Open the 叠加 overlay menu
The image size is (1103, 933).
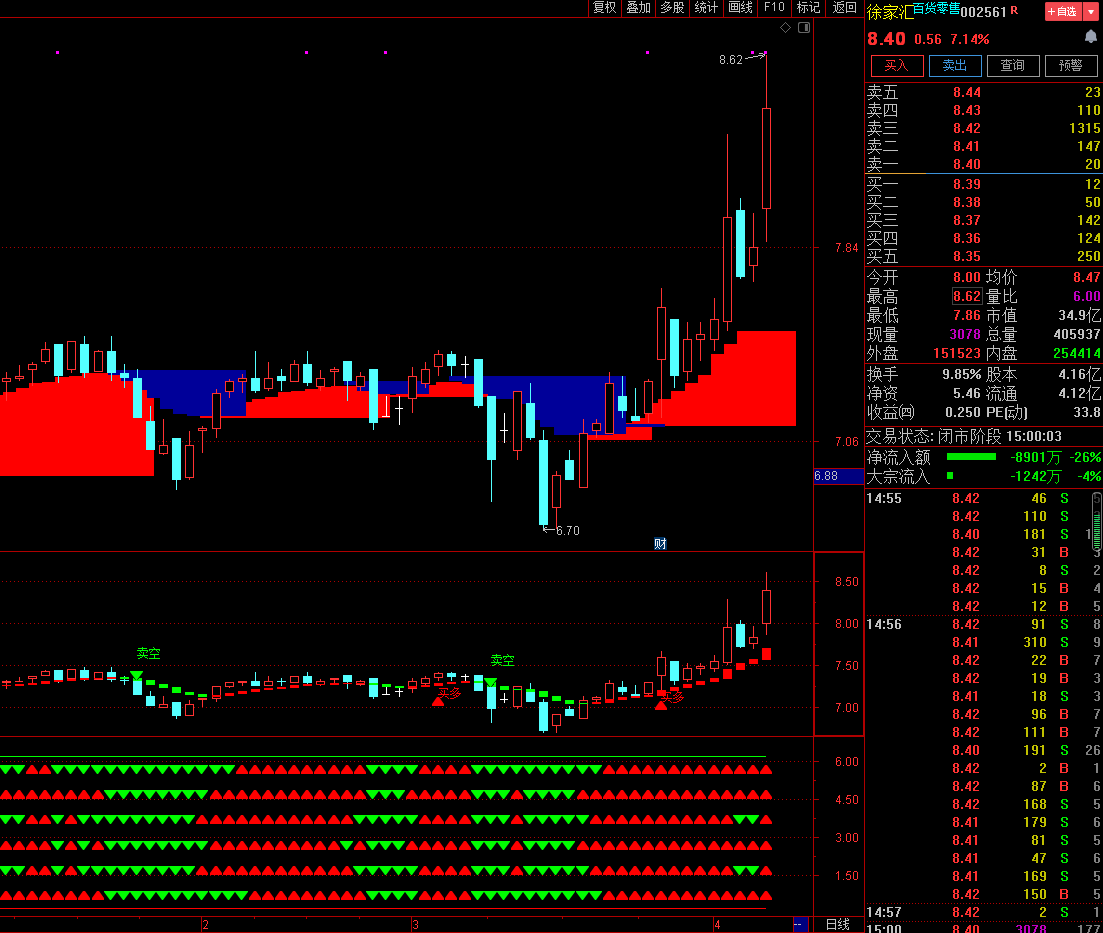[x=638, y=8]
